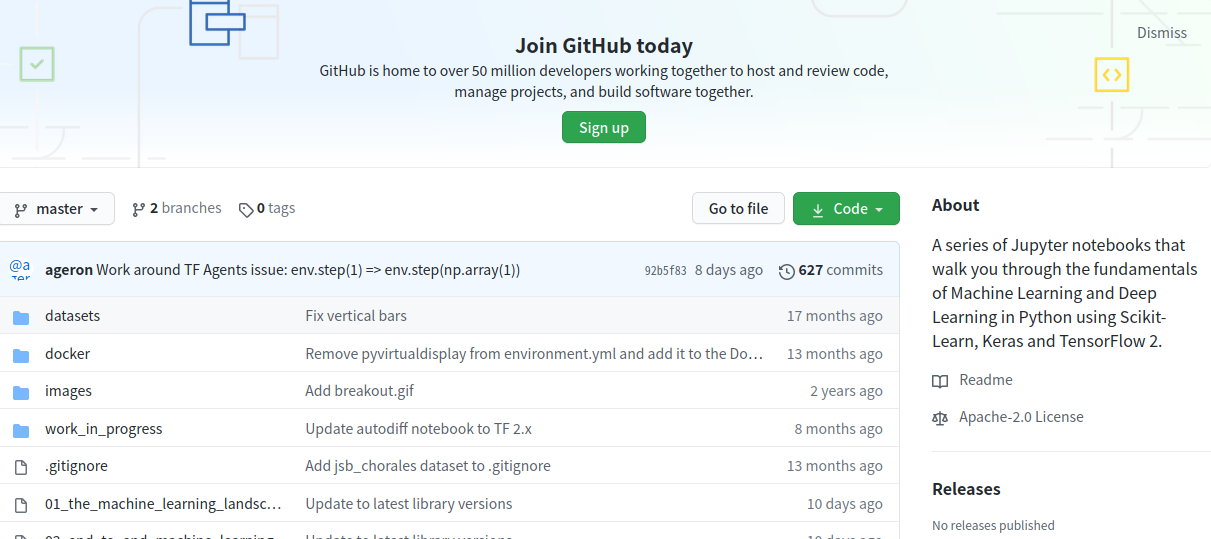
Task: Jump to the Readme link
Action: 986,380
